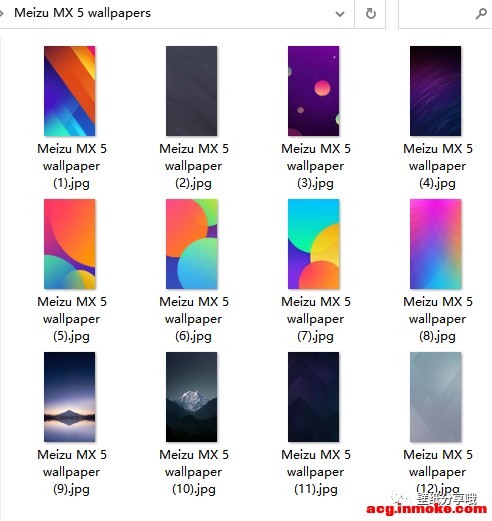Select the dark gray wallpaper (2).jpg thumbnail
This screenshot has width=492, height=521.
point(191,91)
